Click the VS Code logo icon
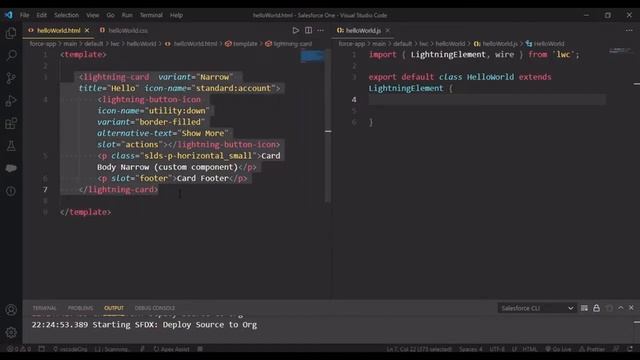This screenshot has height=360, width=640. coord(9,15)
